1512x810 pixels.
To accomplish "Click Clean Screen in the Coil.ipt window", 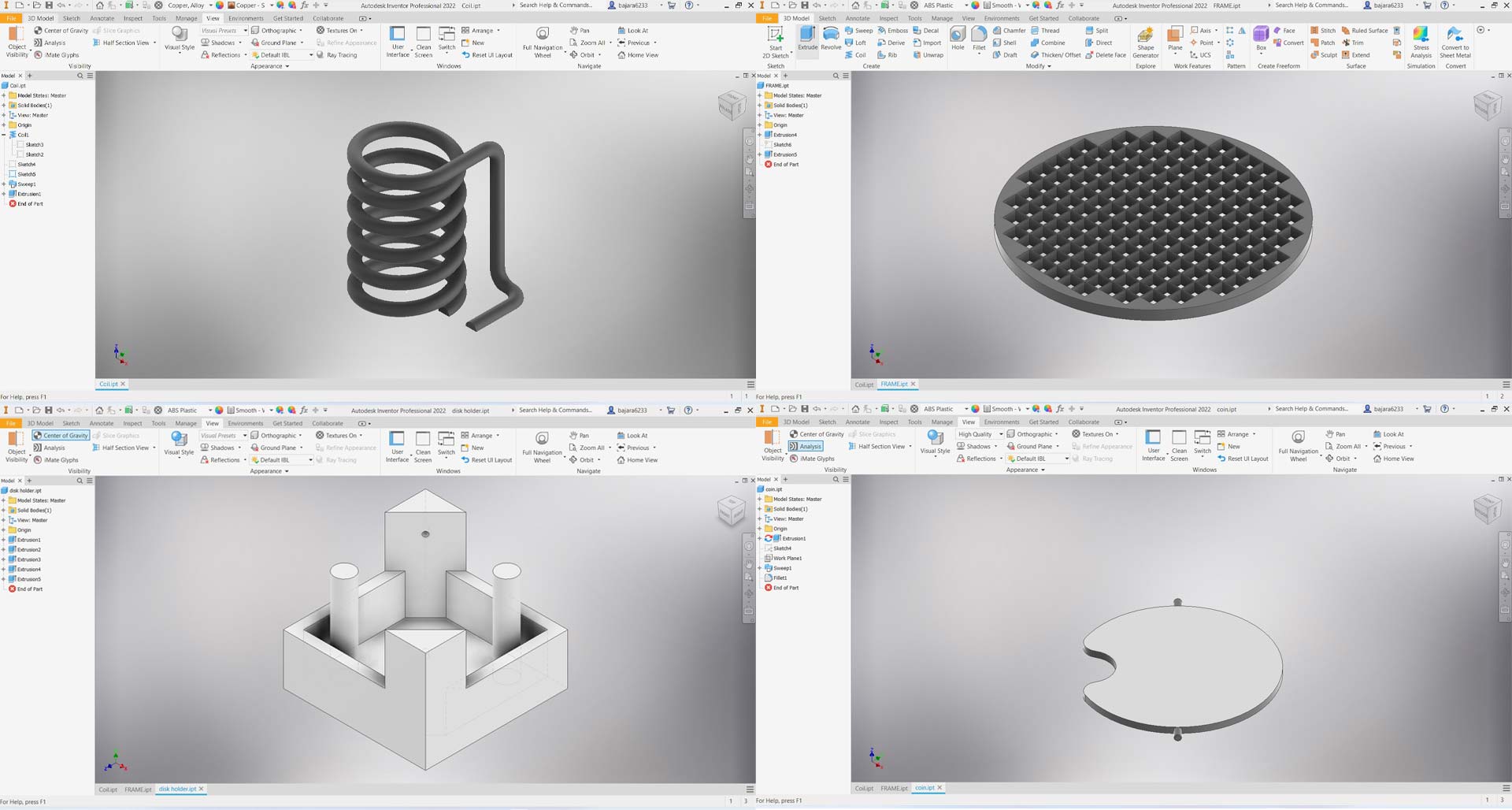I will (x=424, y=43).
